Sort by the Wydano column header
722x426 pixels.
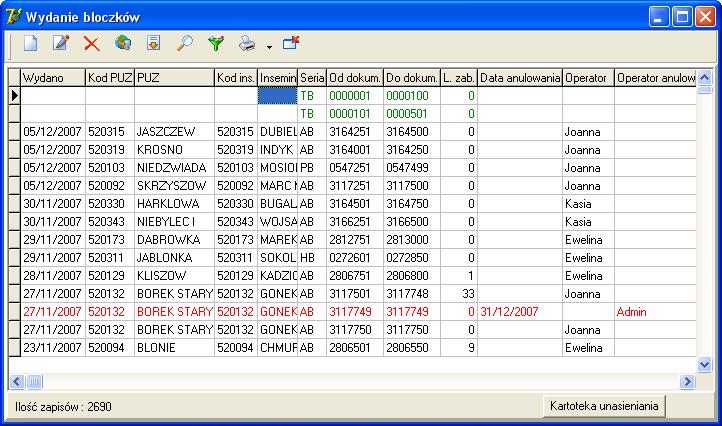click(53, 78)
